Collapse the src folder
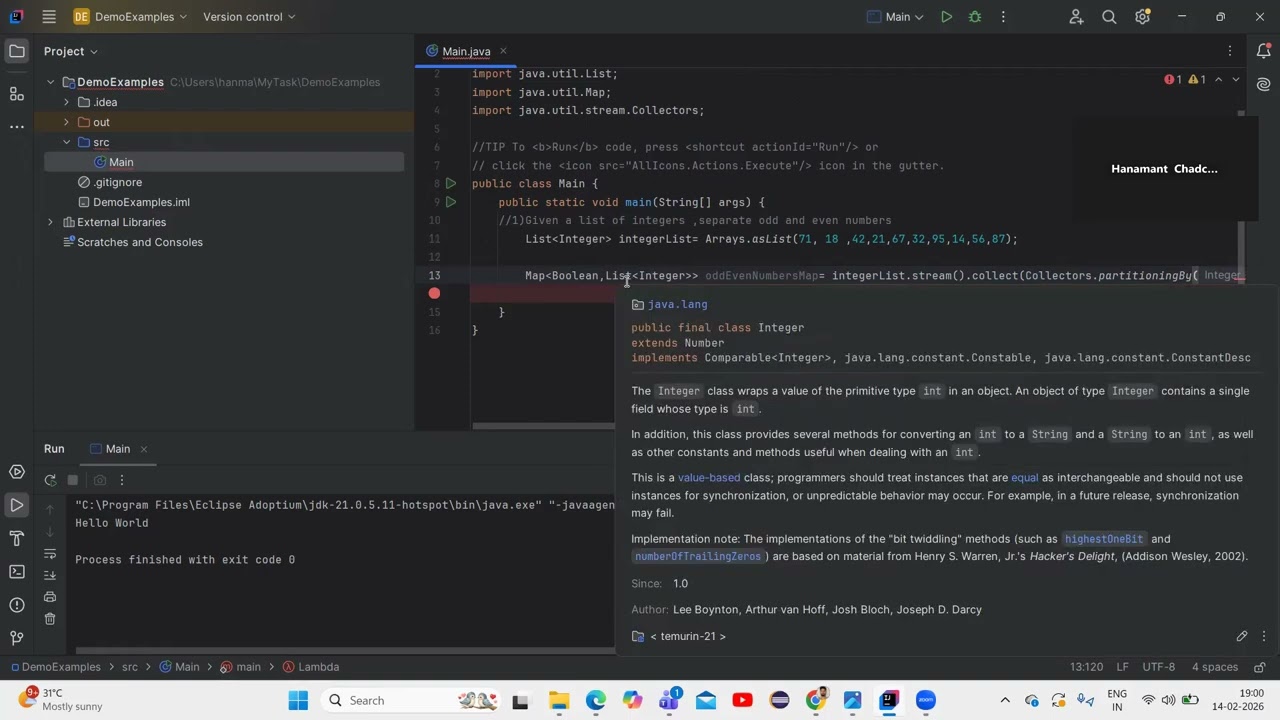This screenshot has width=1280, height=720. [66, 142]
